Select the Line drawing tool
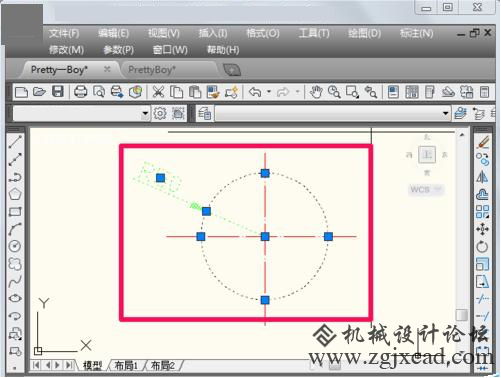Image resolution: width=501 pixels, height=378 pixels. 15,142
